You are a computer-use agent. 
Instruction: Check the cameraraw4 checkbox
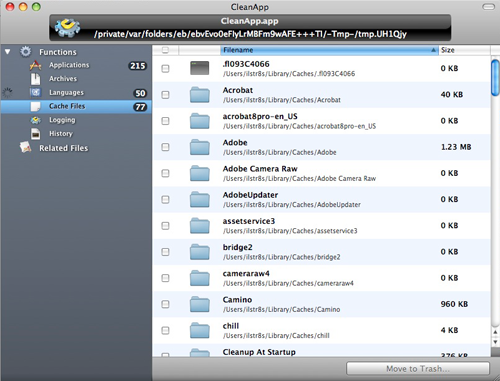click(165, 278)
